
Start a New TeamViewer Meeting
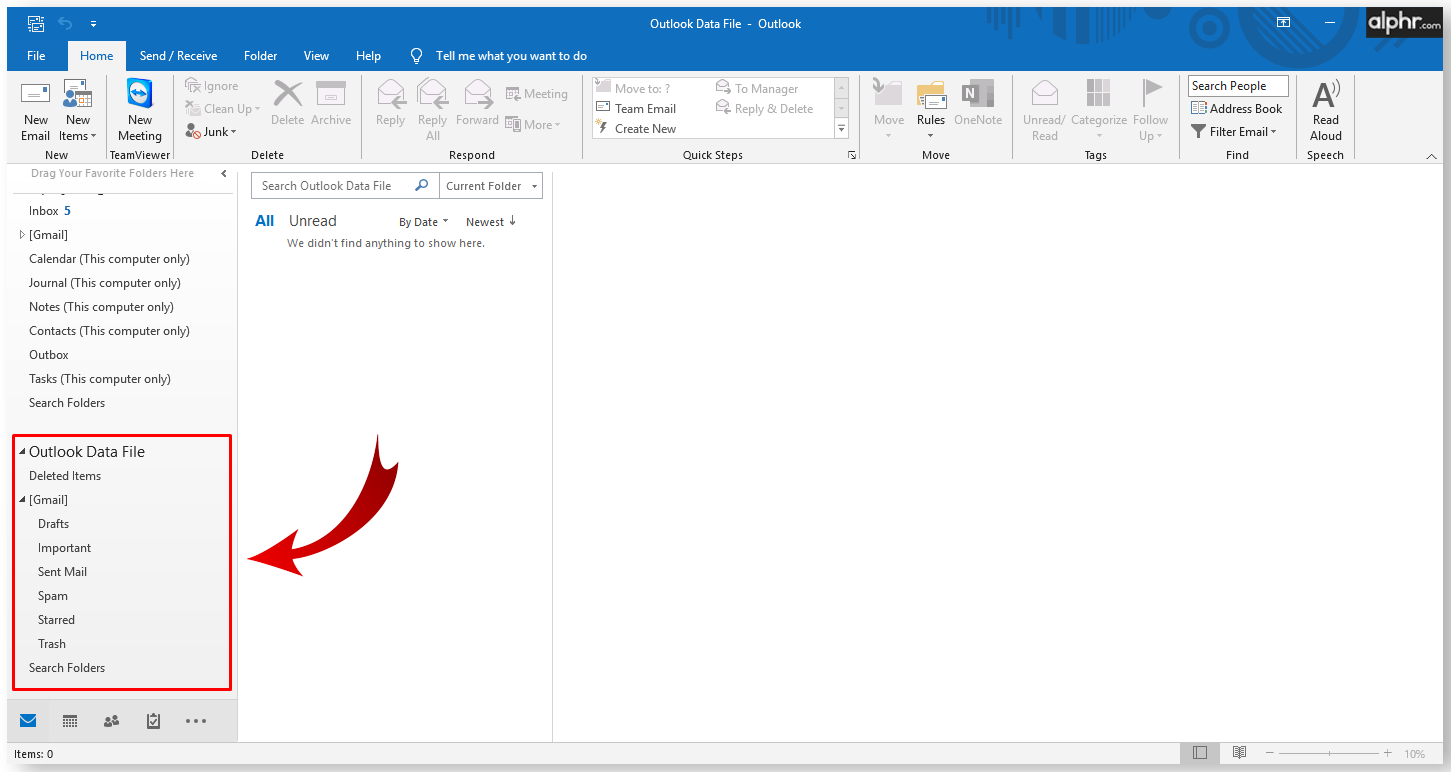[x=140, y=111]
